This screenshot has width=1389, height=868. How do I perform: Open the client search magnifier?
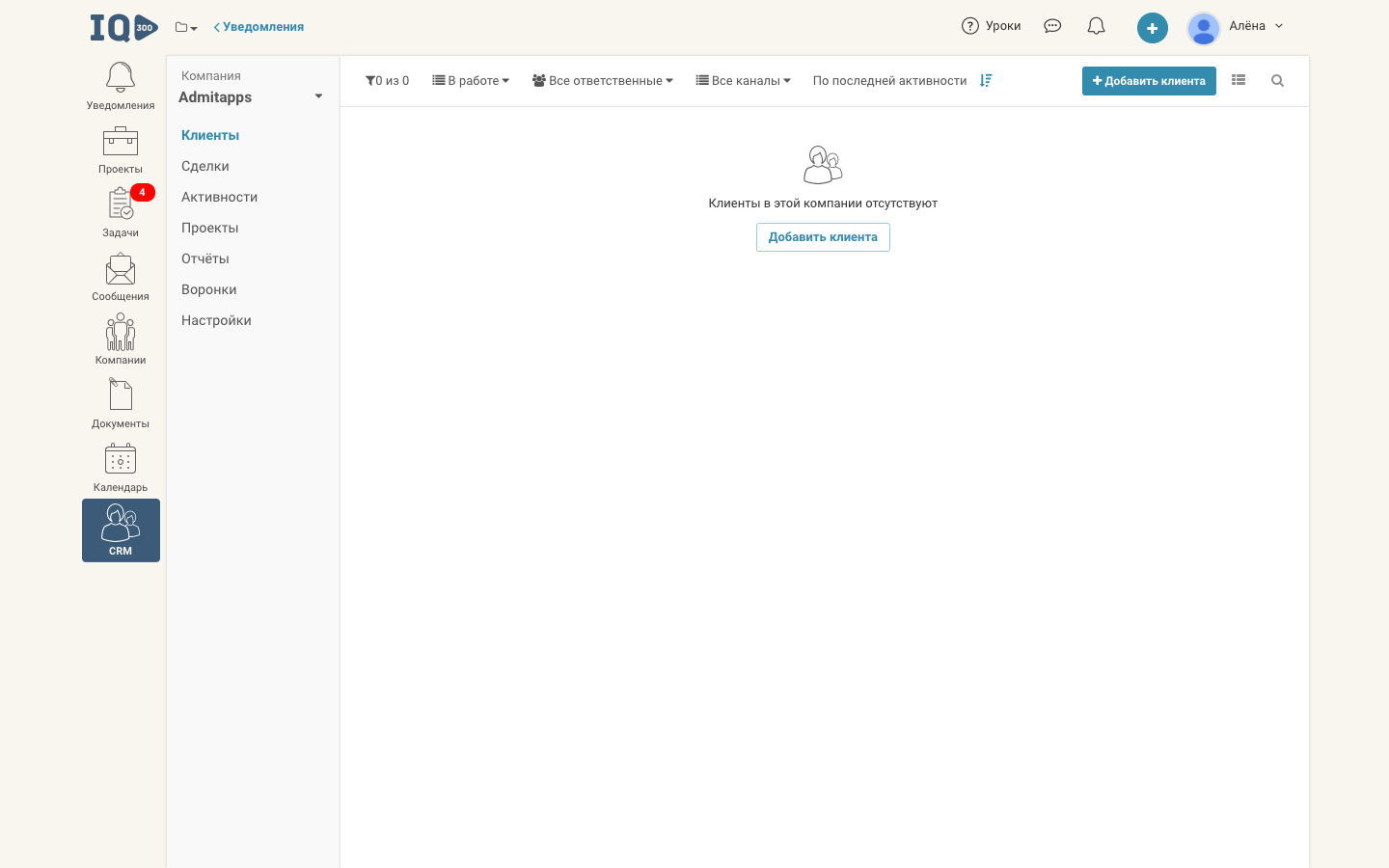pos(1277,81)
